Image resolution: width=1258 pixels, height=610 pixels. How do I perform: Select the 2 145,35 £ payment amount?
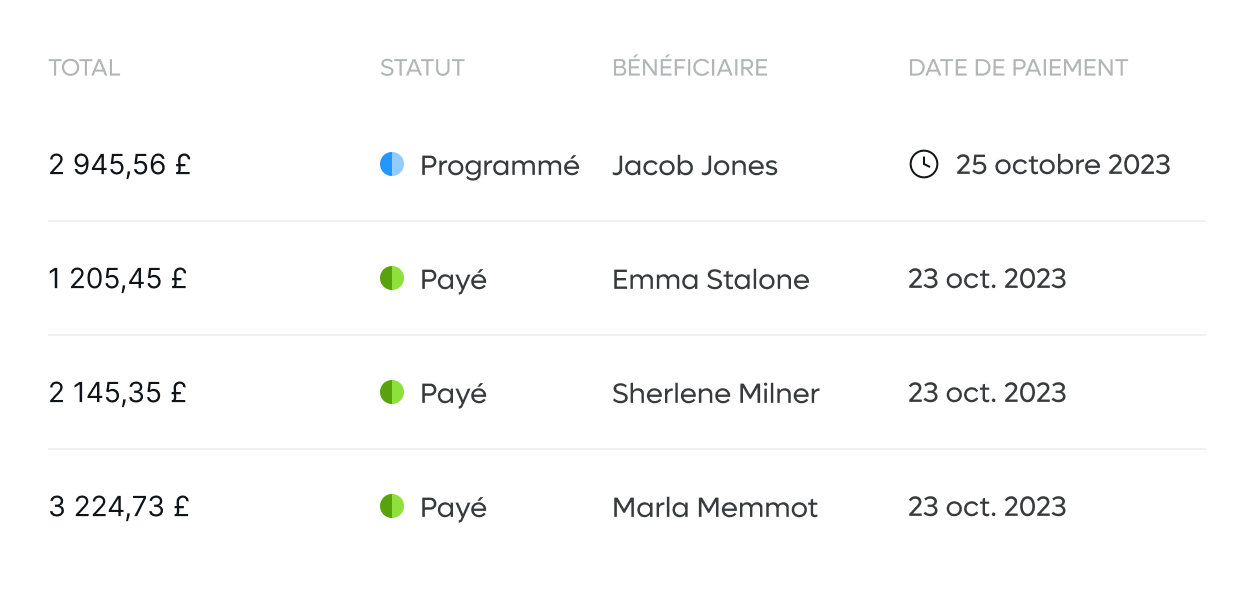118,393
